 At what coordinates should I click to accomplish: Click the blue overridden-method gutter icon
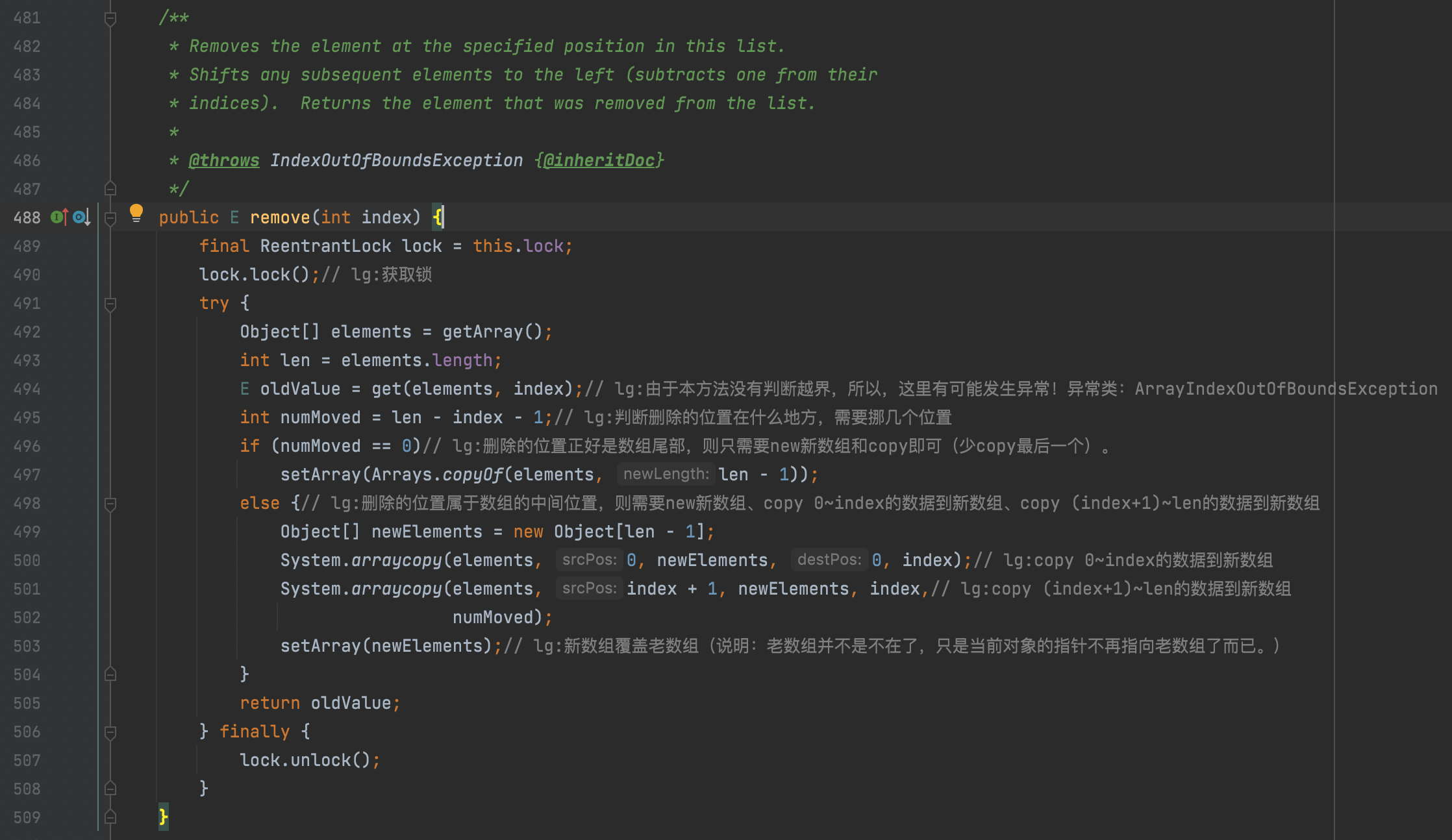(x=81, y=217)
